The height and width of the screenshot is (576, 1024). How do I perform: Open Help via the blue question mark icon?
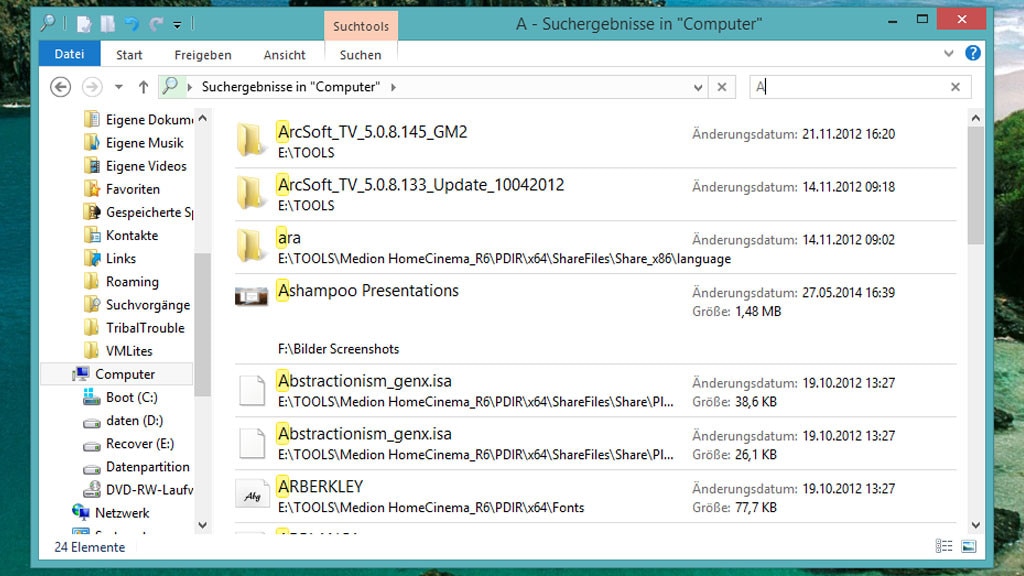click(973, 53)
